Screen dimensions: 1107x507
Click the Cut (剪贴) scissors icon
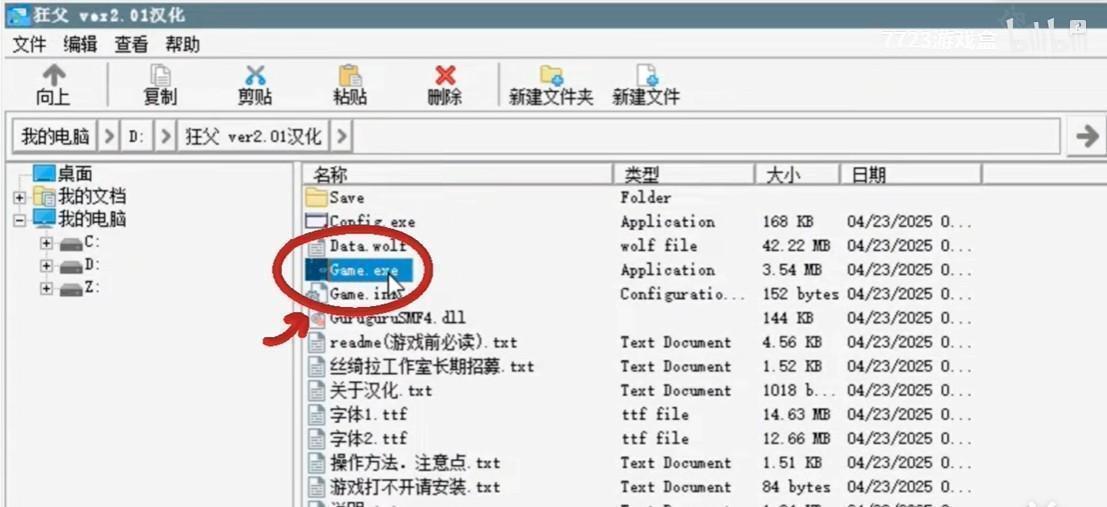point(255,77)
